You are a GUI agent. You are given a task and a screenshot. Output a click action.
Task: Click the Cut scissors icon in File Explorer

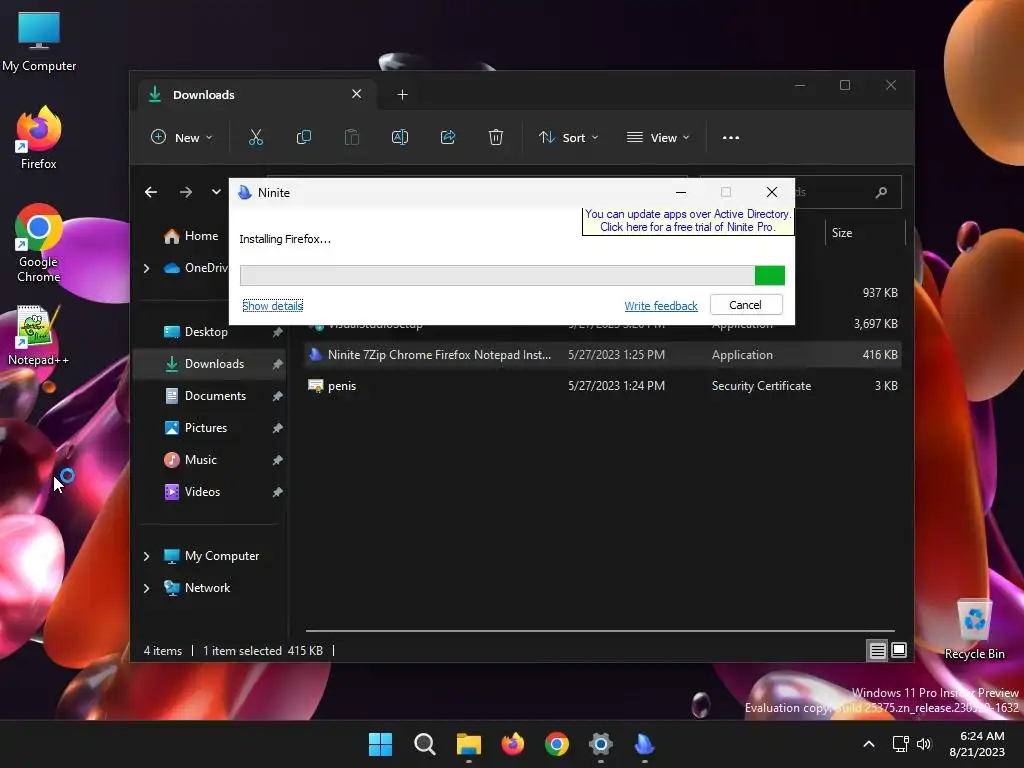pos(255,137)
